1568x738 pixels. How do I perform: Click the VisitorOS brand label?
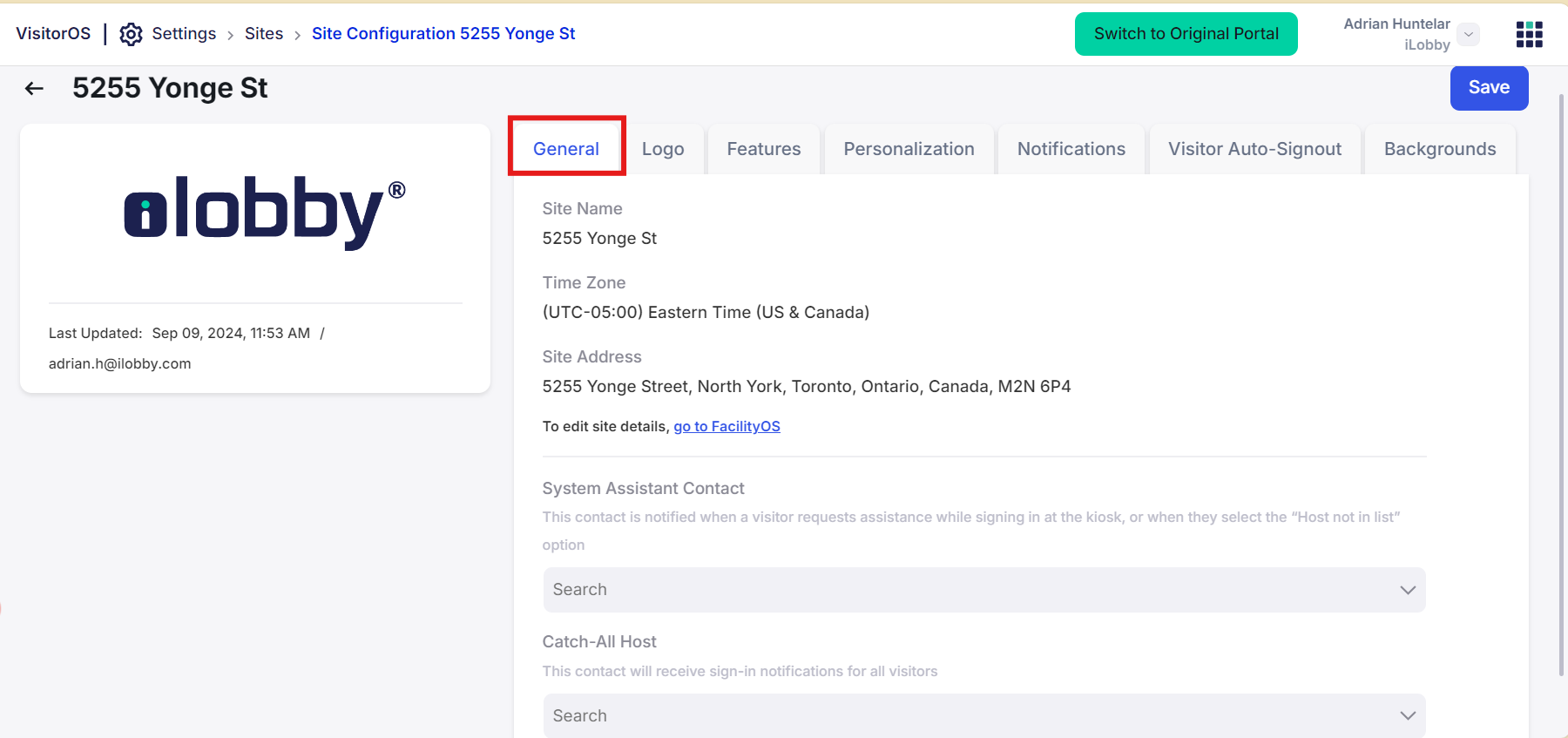(x=53, y=34)
